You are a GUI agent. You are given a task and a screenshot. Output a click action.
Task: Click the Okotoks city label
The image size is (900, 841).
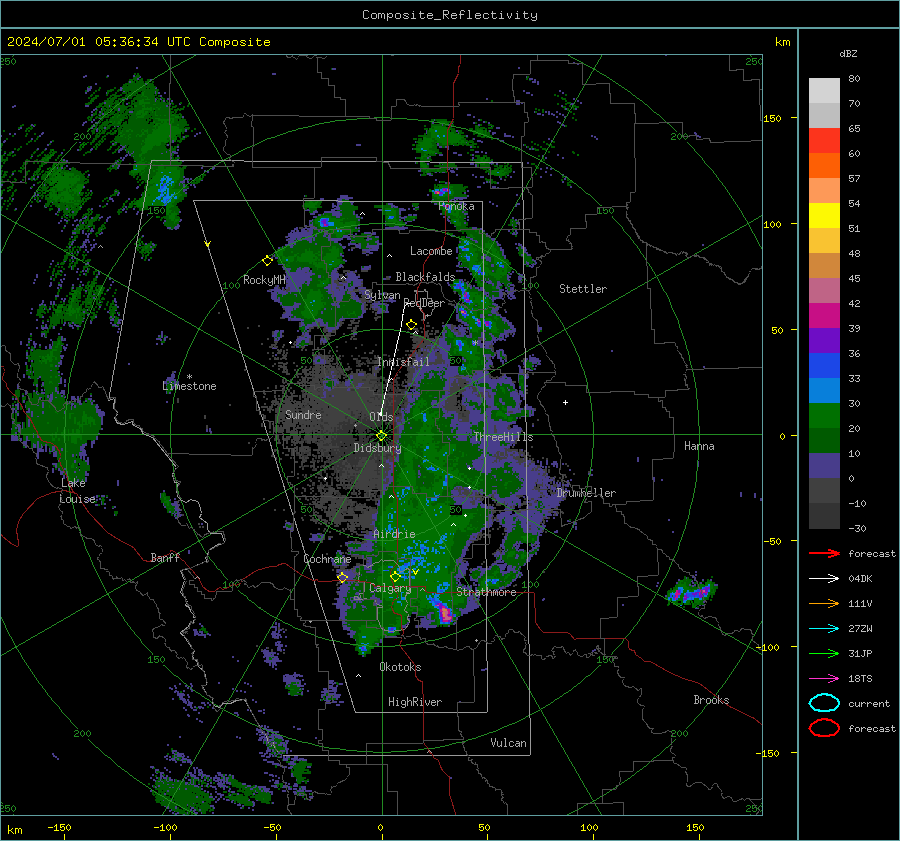(x=400, y=667)
